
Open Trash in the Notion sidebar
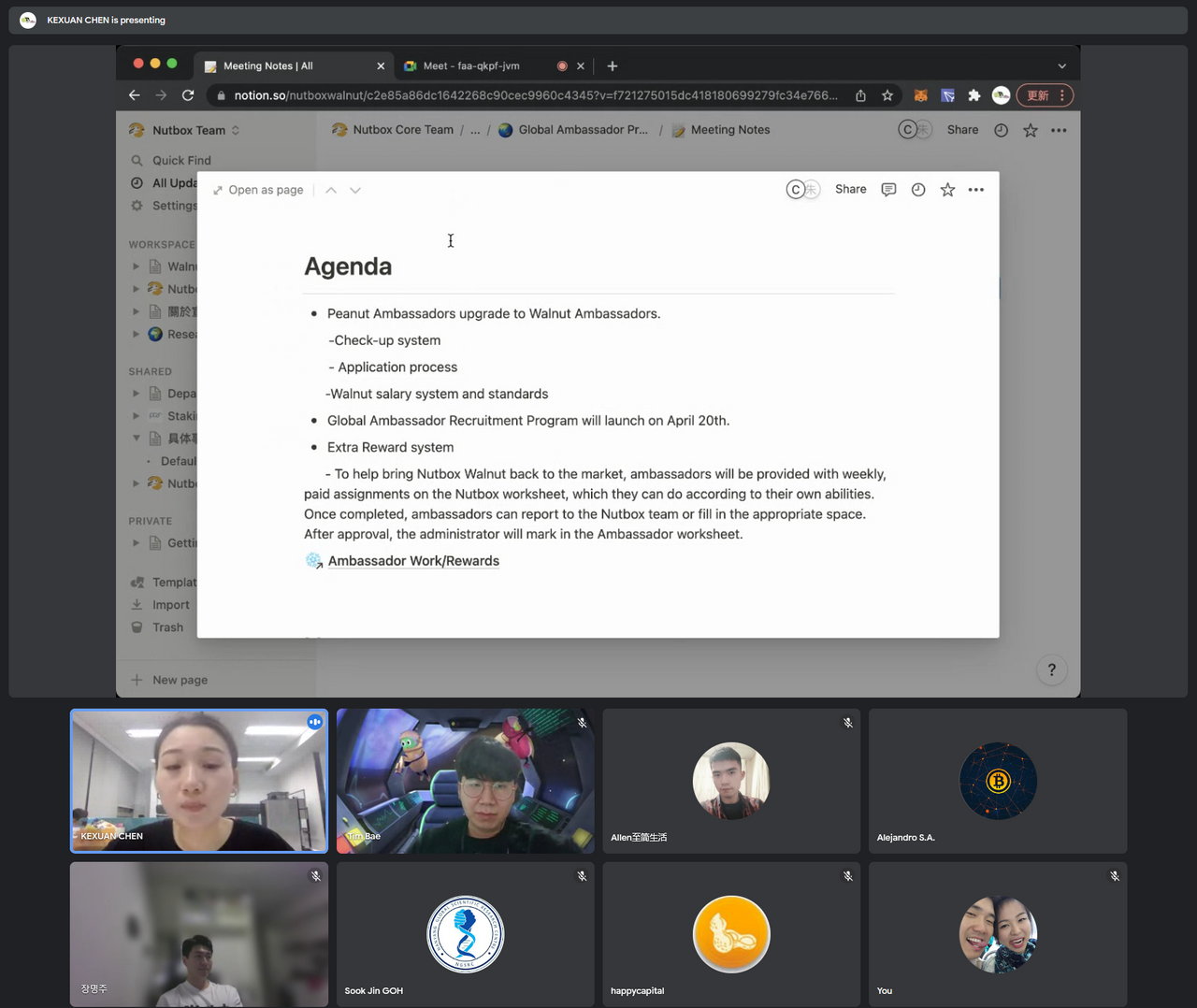point(157,627)
